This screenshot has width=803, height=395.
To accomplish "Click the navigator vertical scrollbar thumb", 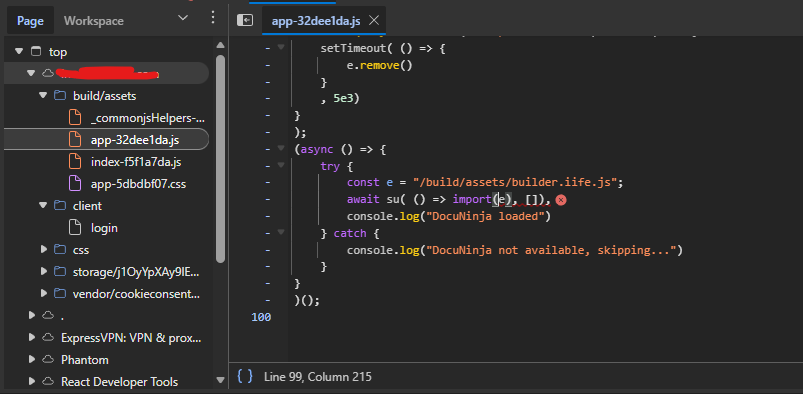I will click(220, 159).
